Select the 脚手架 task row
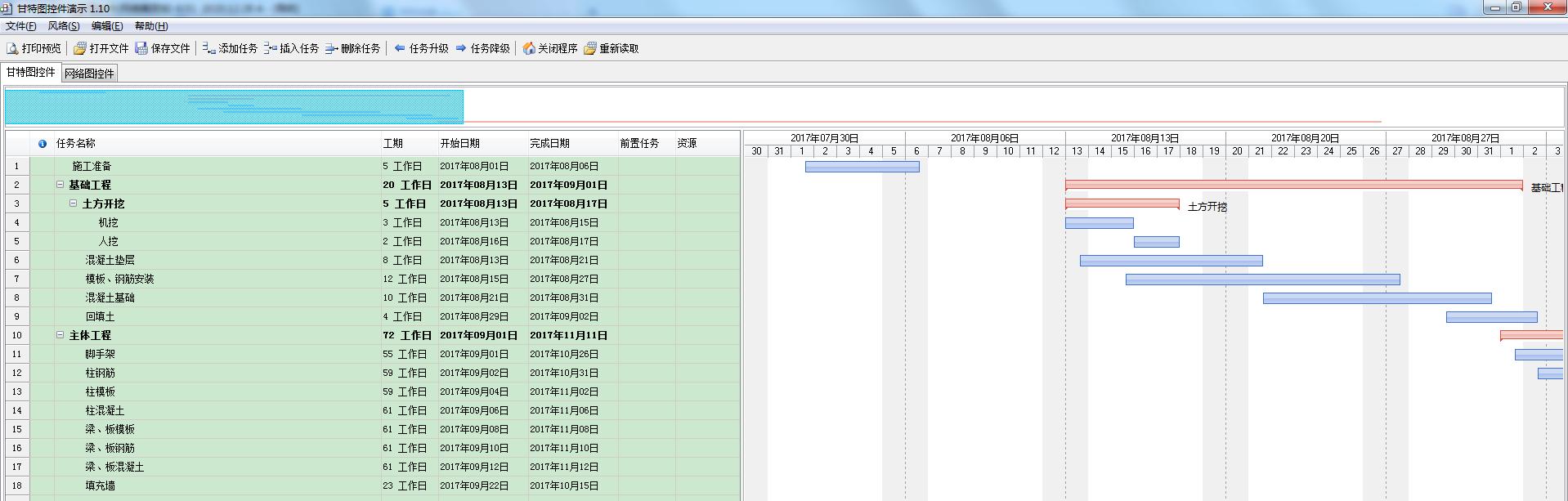 pos(101,355)
